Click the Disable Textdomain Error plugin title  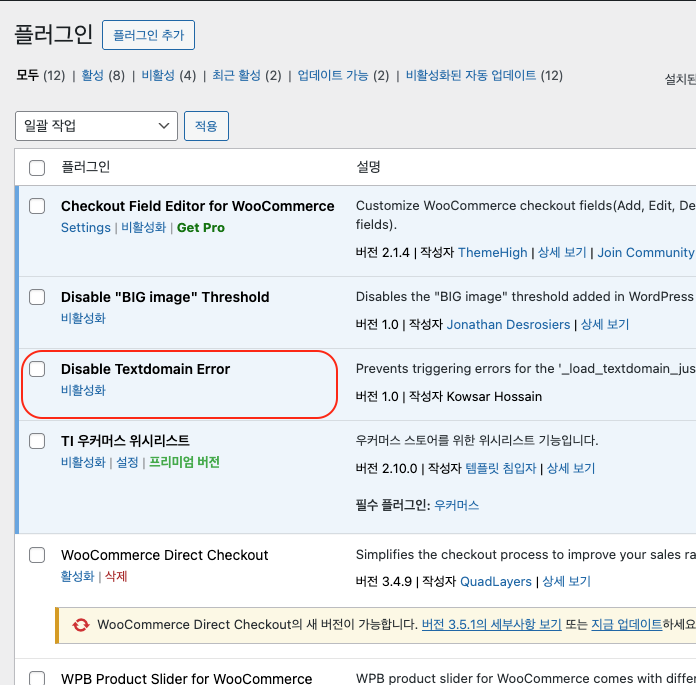pyautogui.click(x=146, y=369)
